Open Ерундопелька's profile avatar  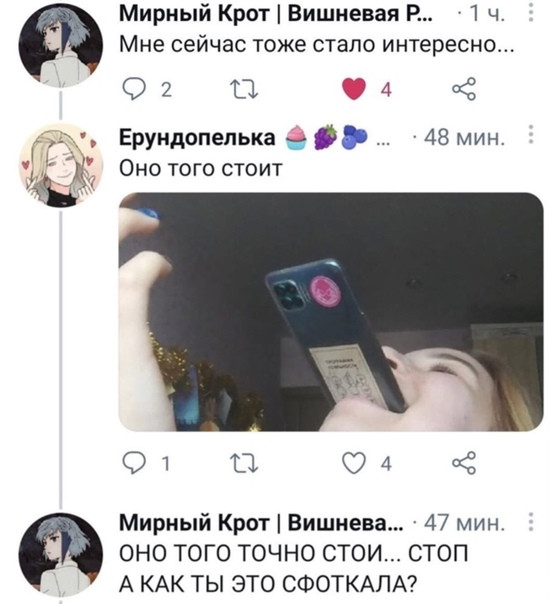(61, 165)
